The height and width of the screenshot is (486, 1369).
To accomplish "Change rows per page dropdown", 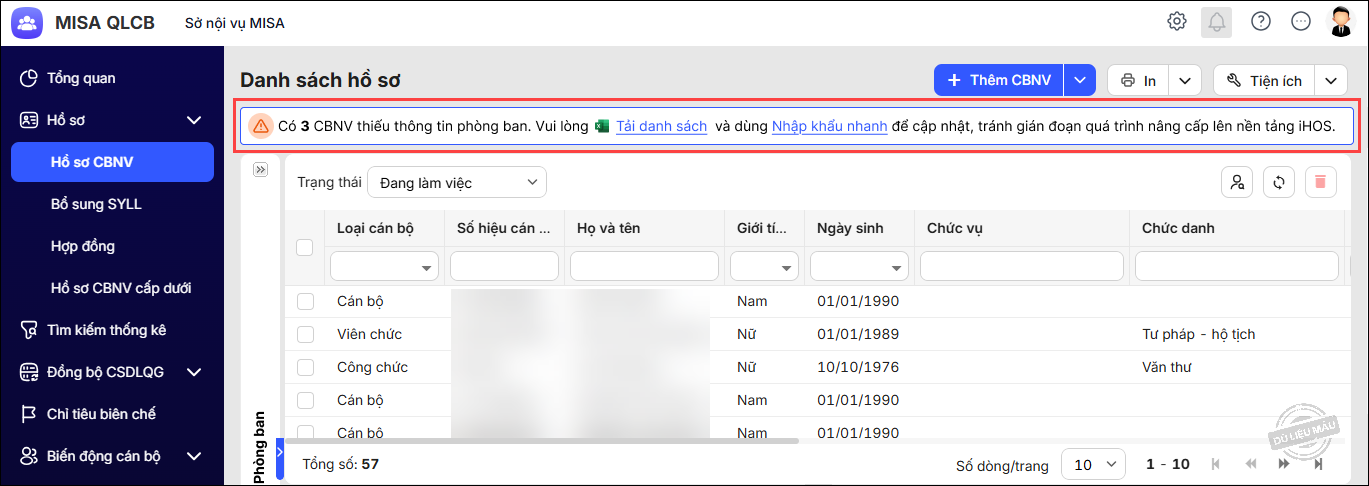I will click(1093, 465).
